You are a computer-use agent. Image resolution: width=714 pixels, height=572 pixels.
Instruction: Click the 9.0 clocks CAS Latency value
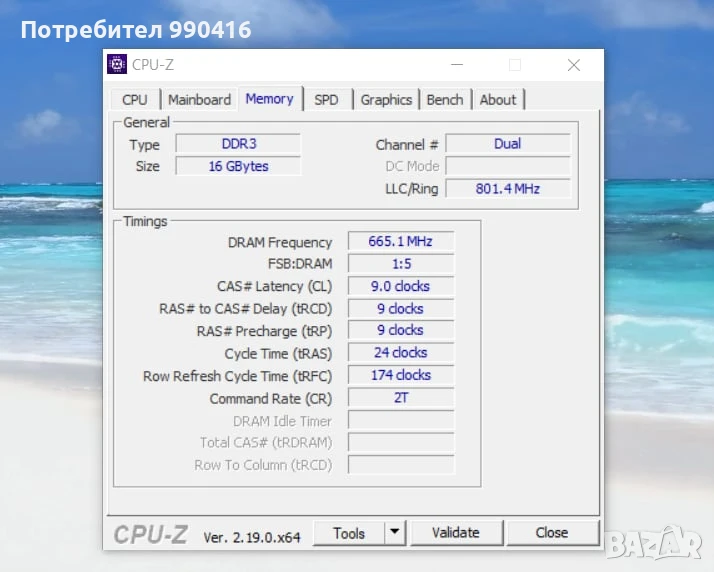pyautogui.click(x=401, y=286)
